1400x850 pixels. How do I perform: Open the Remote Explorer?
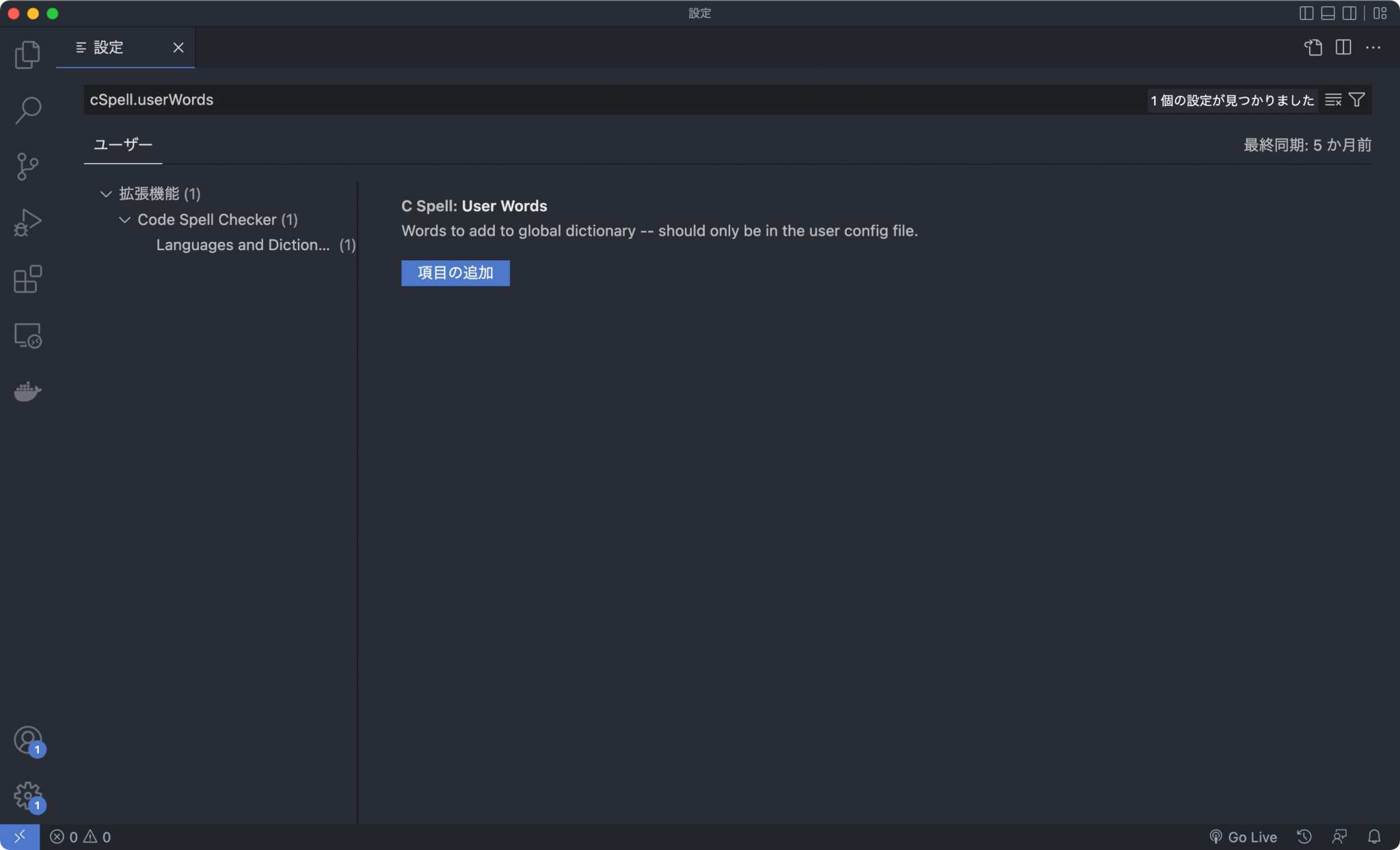27,335
